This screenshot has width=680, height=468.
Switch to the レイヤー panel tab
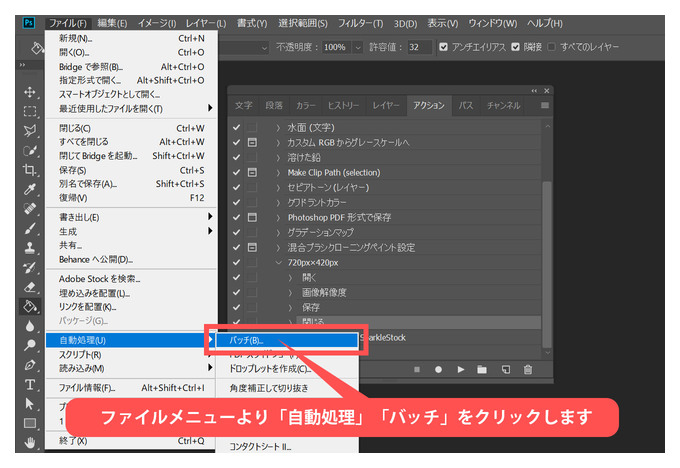pyautogui.click(x=386, y=105)
